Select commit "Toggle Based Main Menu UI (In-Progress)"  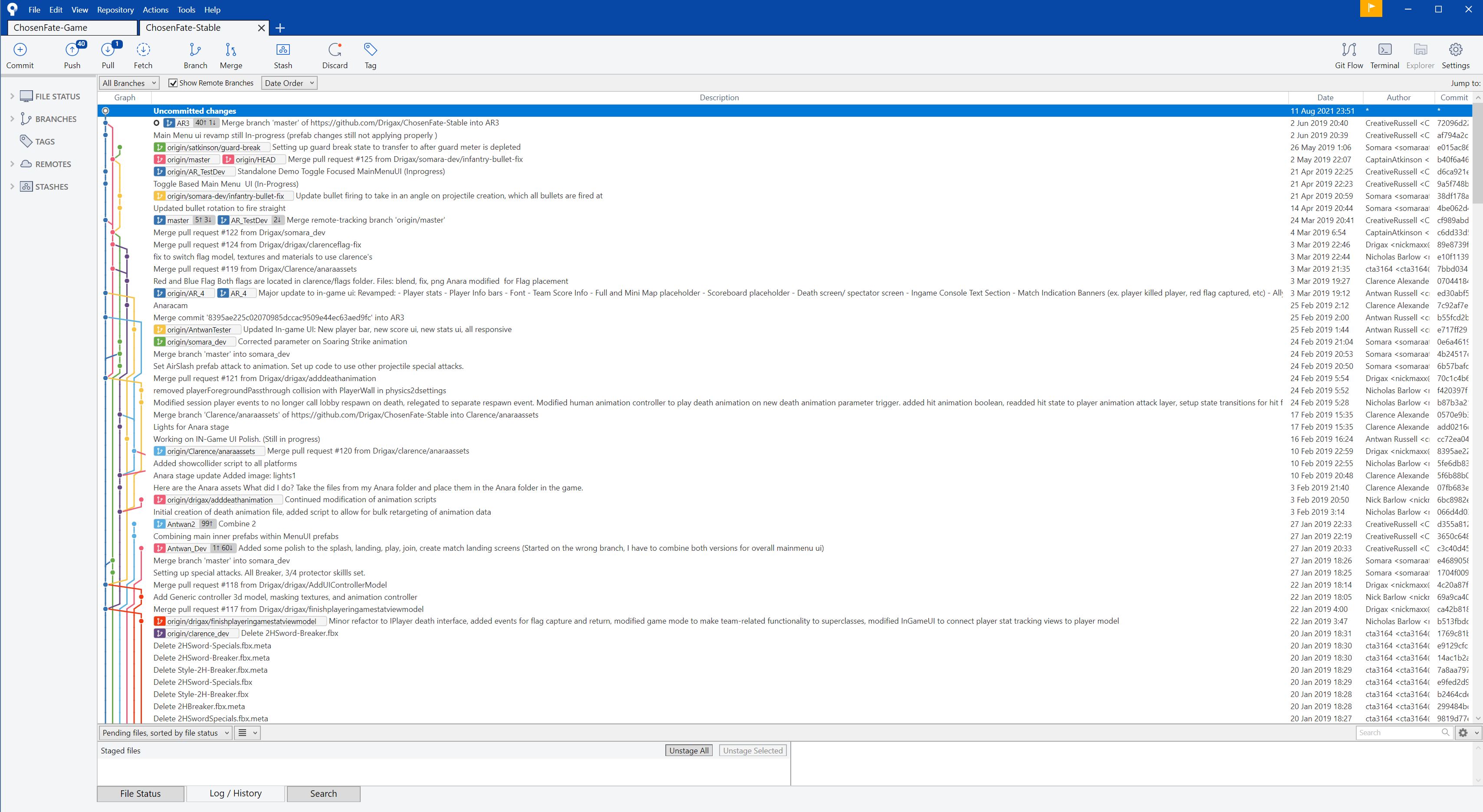point(785,184)
